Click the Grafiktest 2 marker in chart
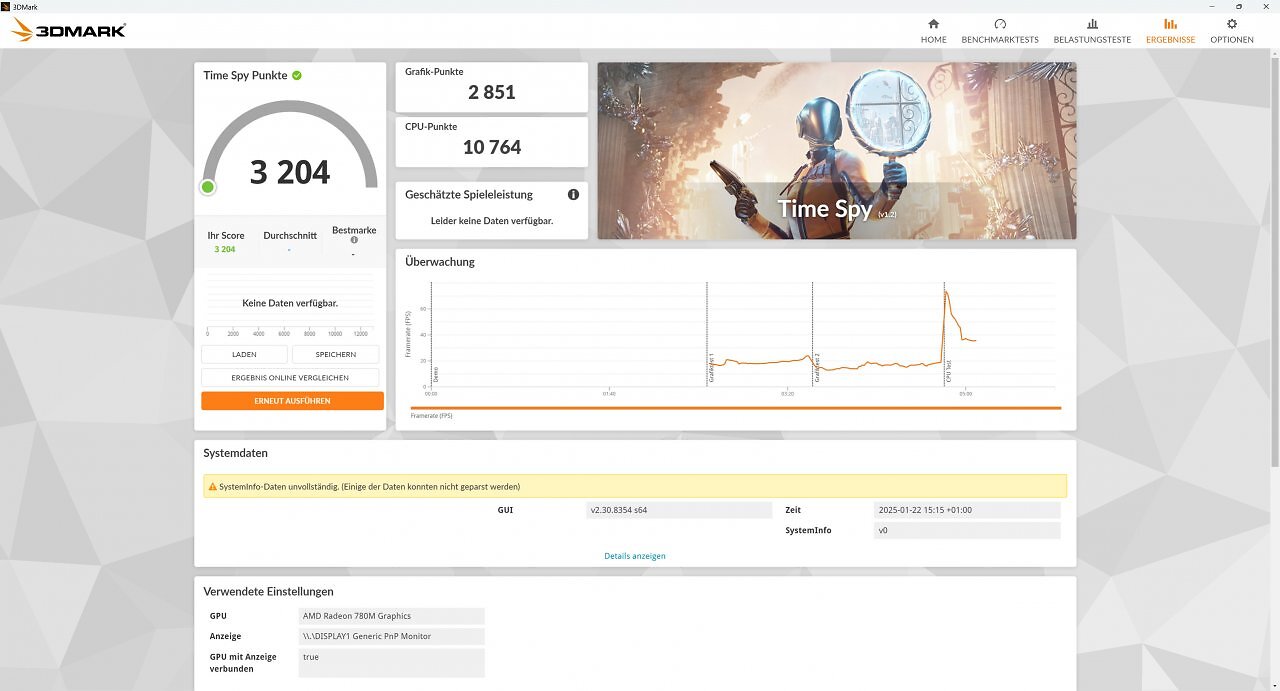This screenshot has width=1280, height=691. tap(817, 368)
